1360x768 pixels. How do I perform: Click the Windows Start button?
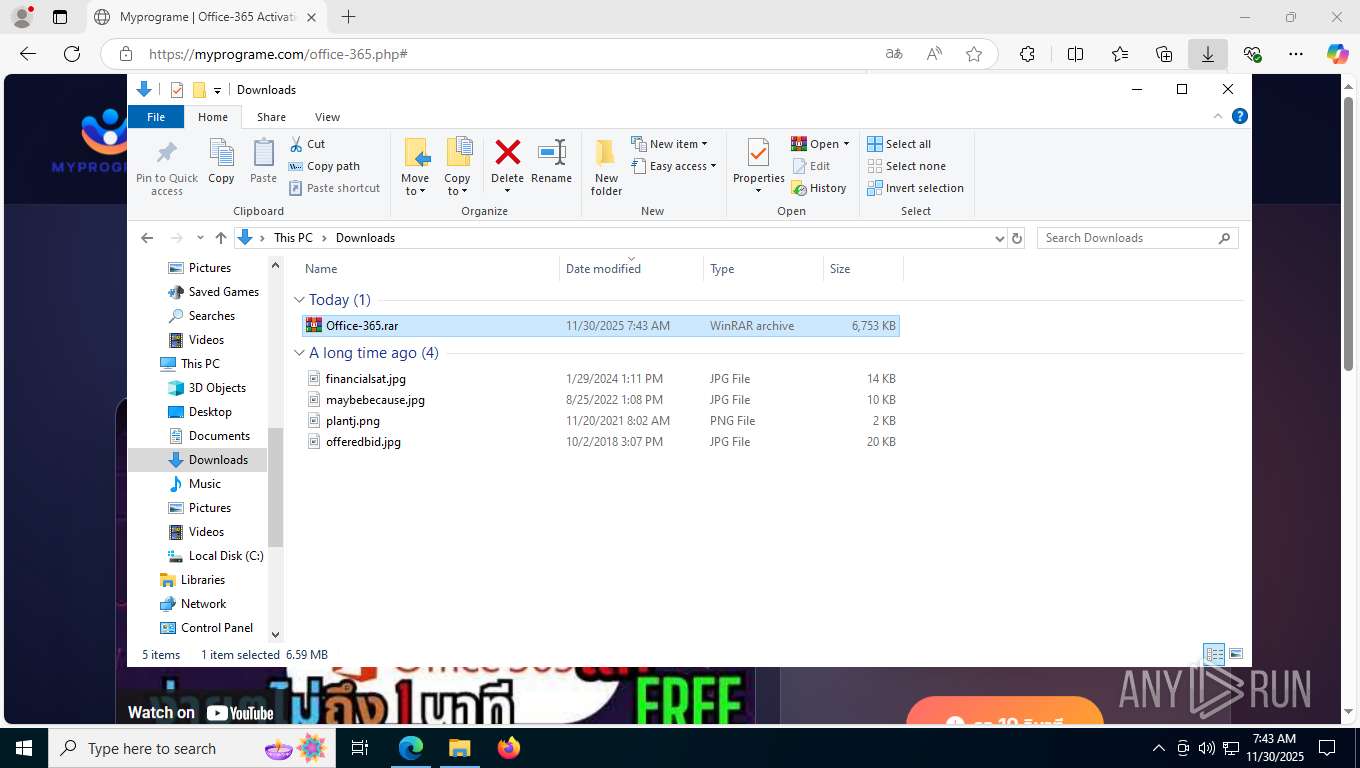click(22, 748)
